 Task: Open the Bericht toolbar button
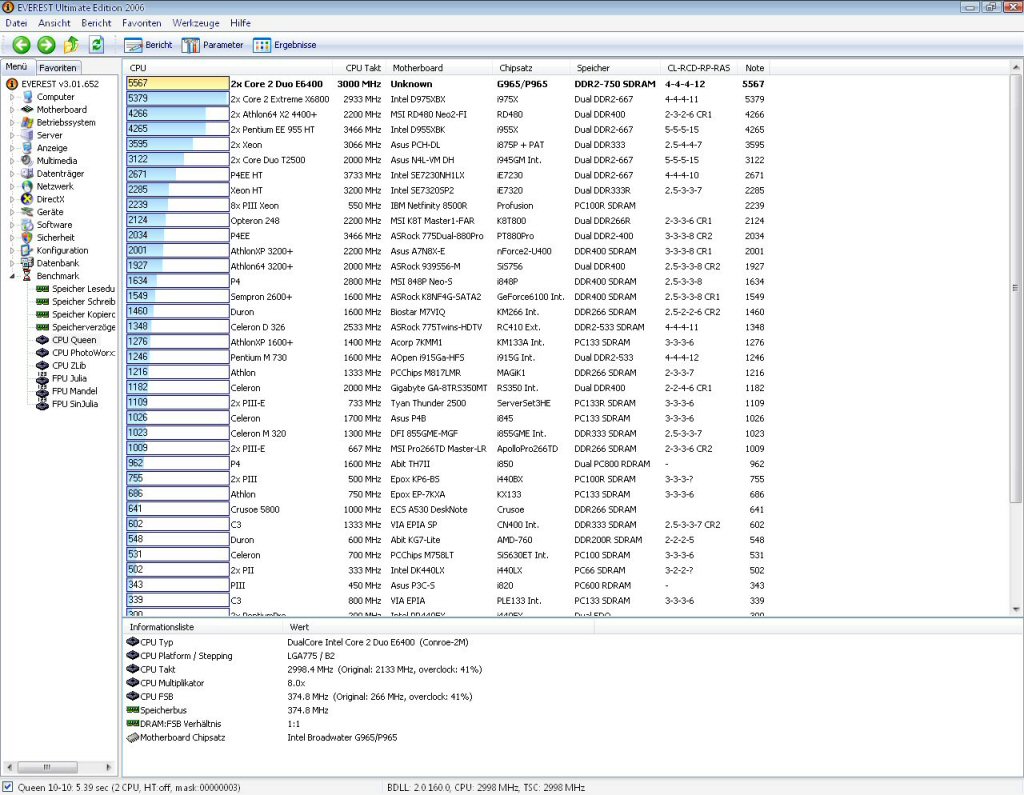[x=148, y=45]
